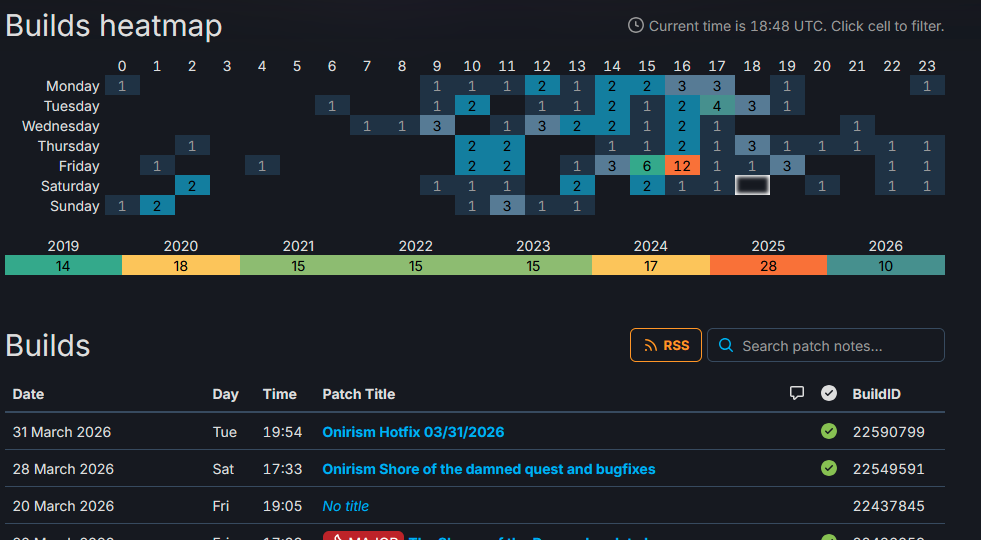Click the Wednesday row label
This screenshot has width=981, height=540.
coord(61,126)
